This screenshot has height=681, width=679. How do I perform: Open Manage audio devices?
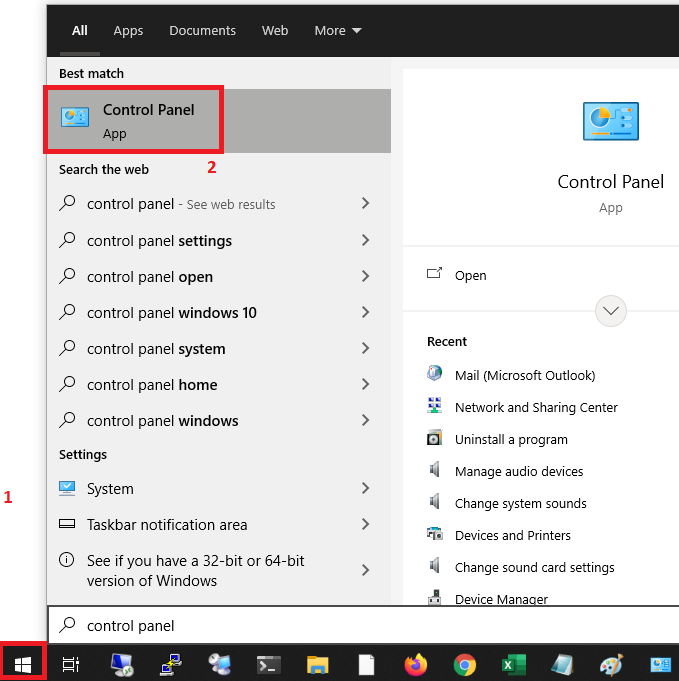(x=519, y=471)
